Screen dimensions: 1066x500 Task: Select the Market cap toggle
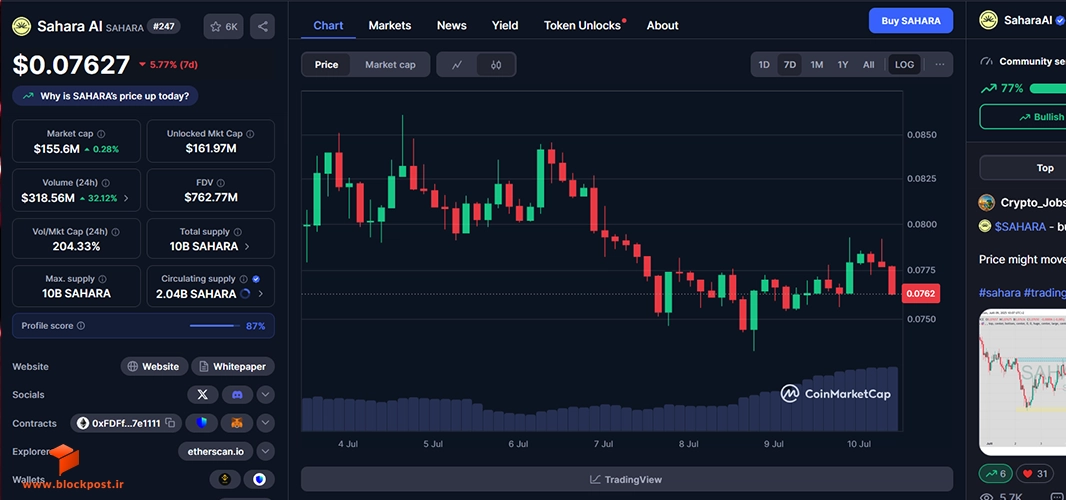coord(390,65)
